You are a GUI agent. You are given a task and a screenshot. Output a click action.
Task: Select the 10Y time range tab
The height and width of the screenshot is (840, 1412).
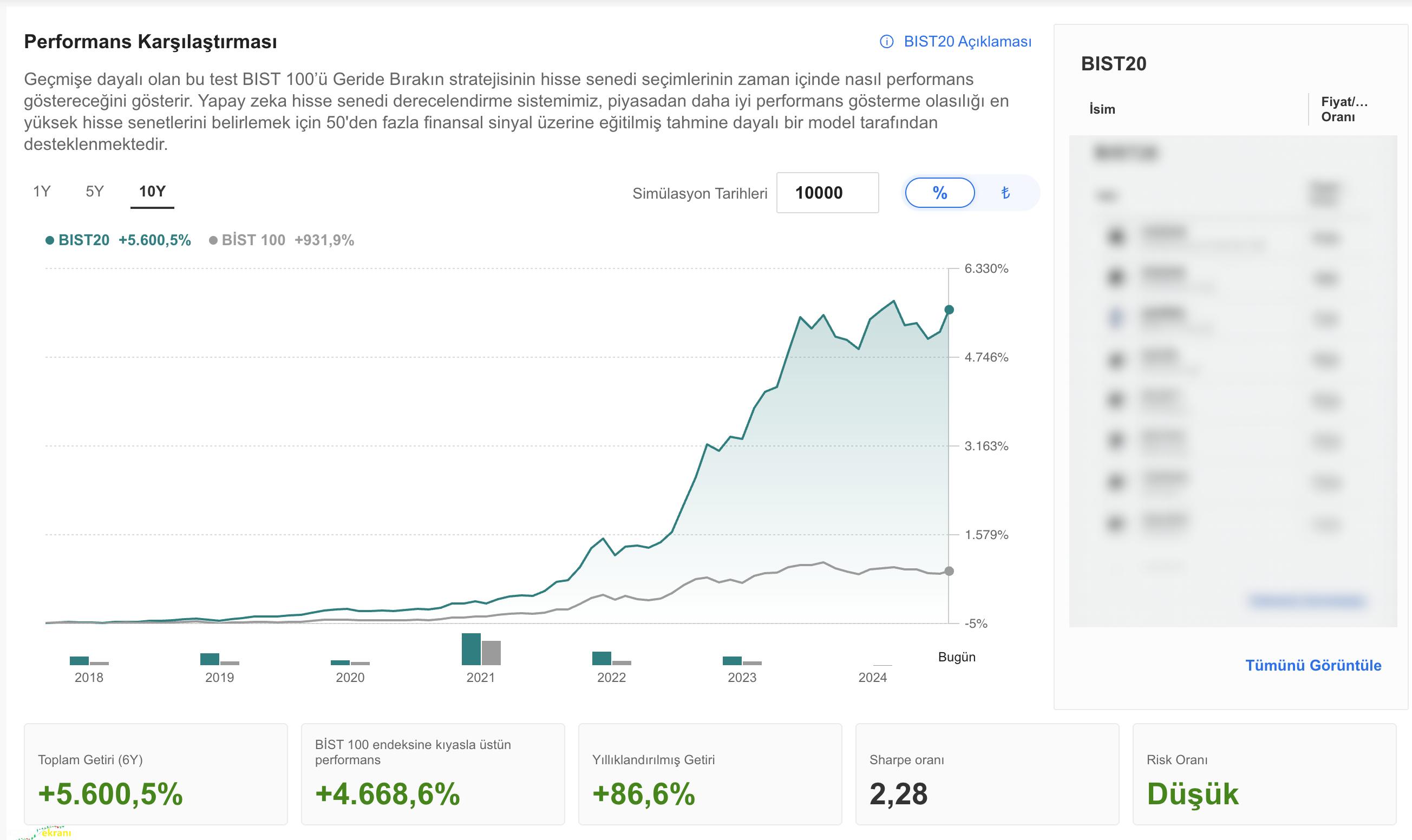point(152,191)
